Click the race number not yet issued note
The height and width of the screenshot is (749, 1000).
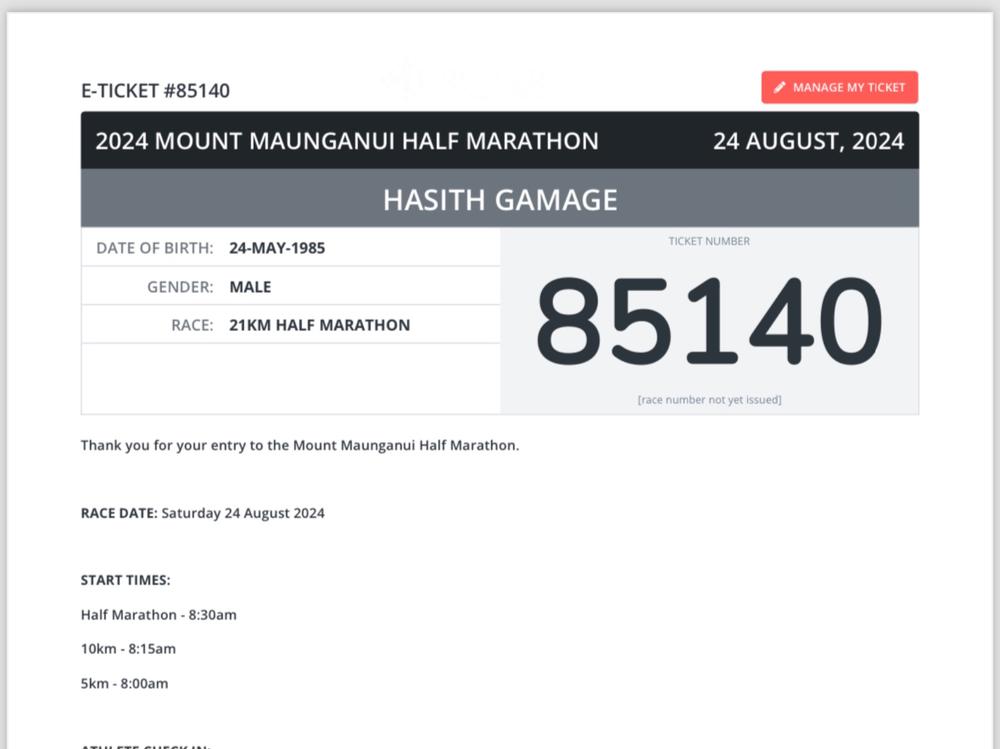[709, 400]
